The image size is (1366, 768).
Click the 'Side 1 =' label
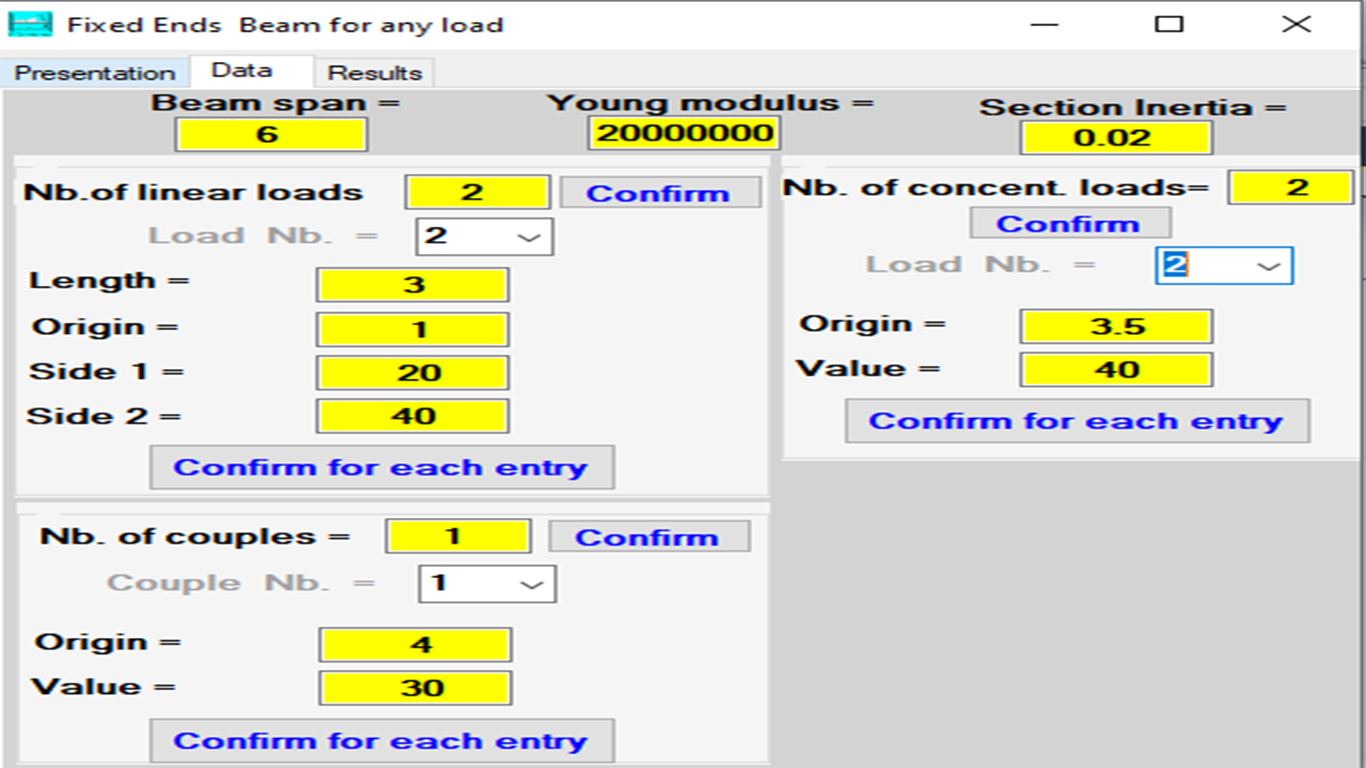106,372
